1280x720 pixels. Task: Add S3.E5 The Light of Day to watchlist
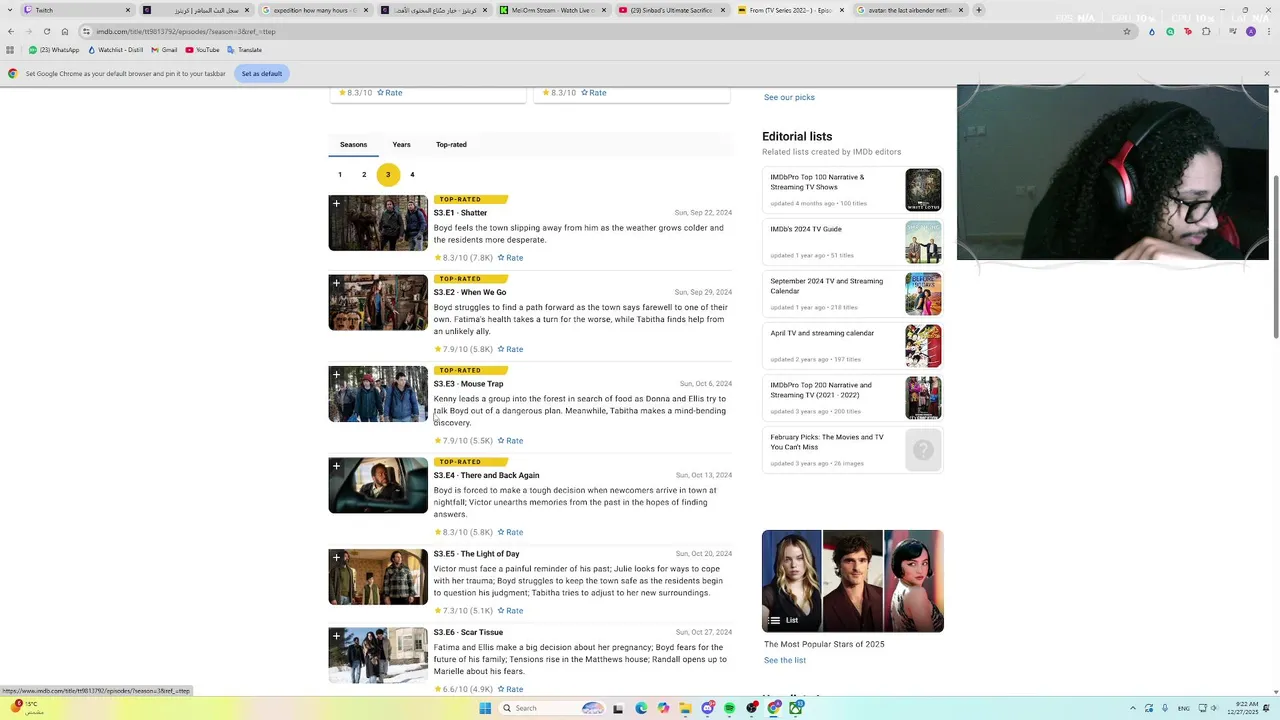(337, 558)
